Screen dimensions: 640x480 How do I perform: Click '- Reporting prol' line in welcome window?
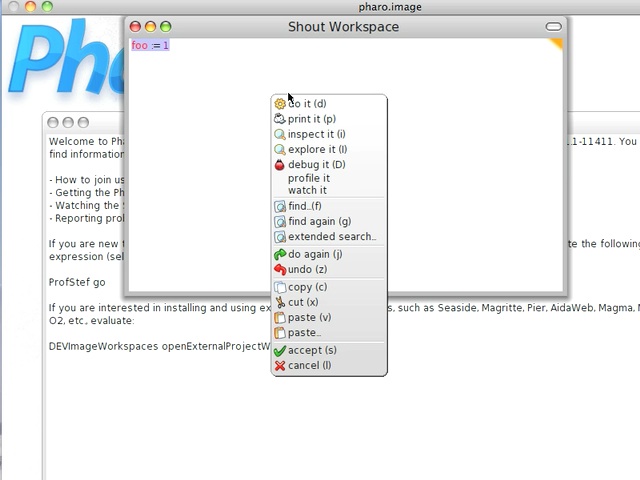click(x=87, y=218)
